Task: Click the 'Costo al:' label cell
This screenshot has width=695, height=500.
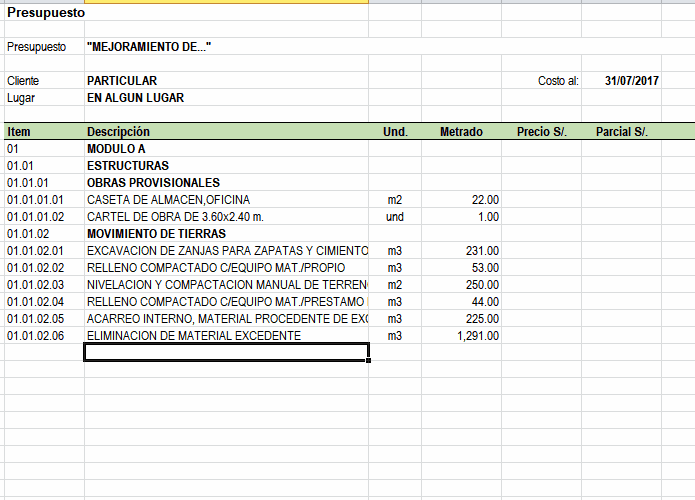Action: pyautogui.click(x=541, y=81)
